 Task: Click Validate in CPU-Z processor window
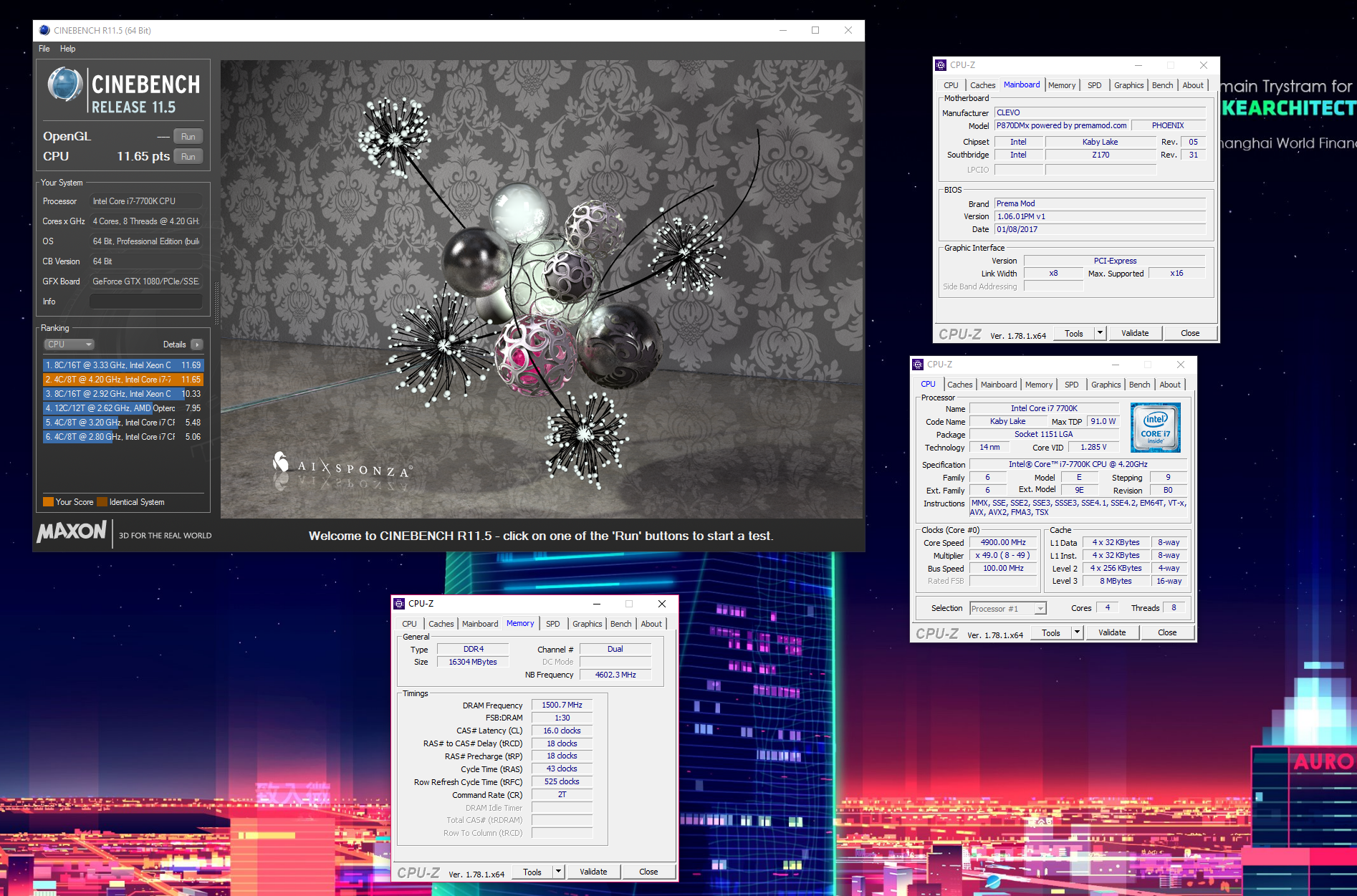(x=1112, y=632)
